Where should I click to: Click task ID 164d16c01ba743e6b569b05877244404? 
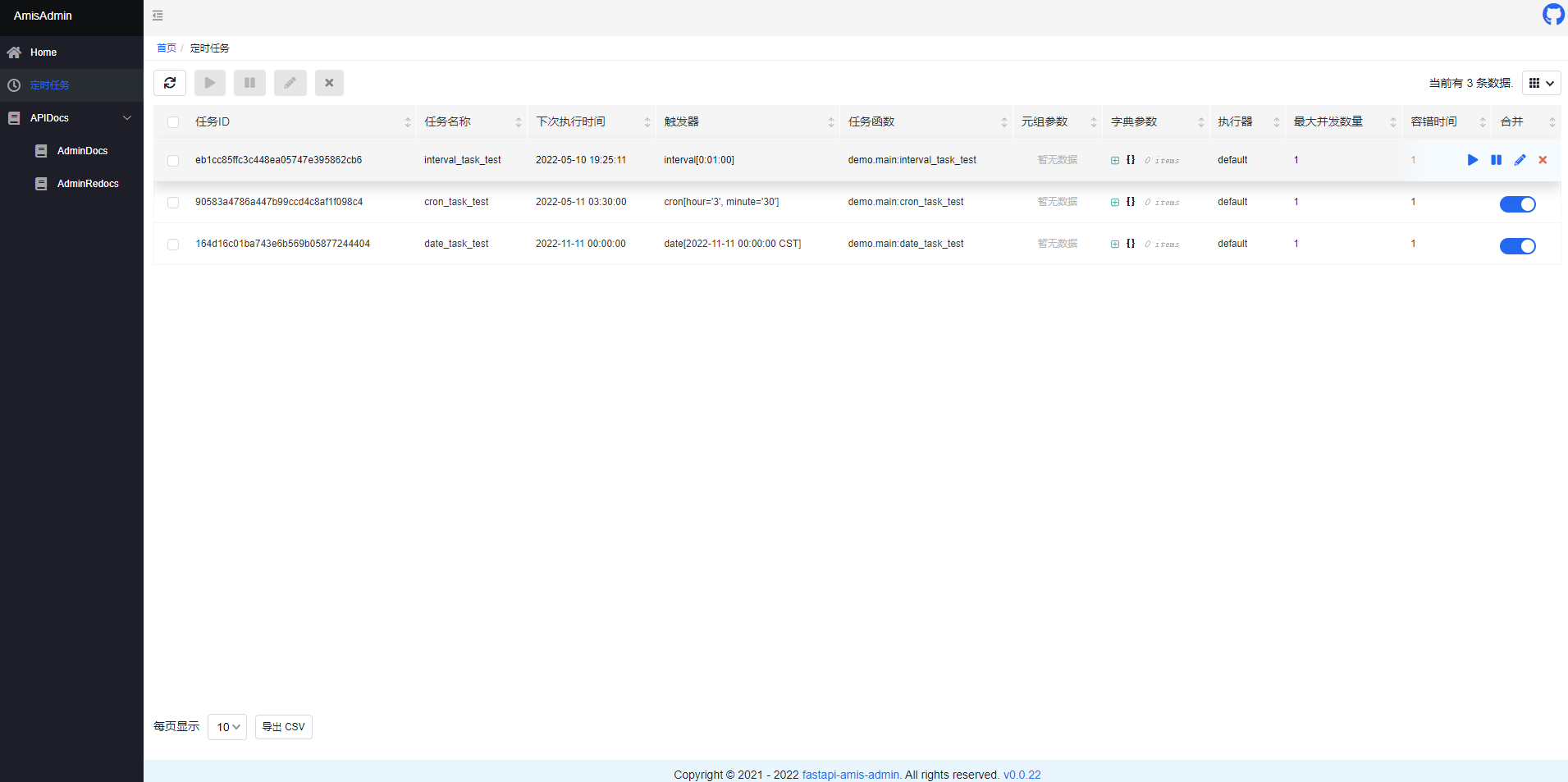pos(282,244)
